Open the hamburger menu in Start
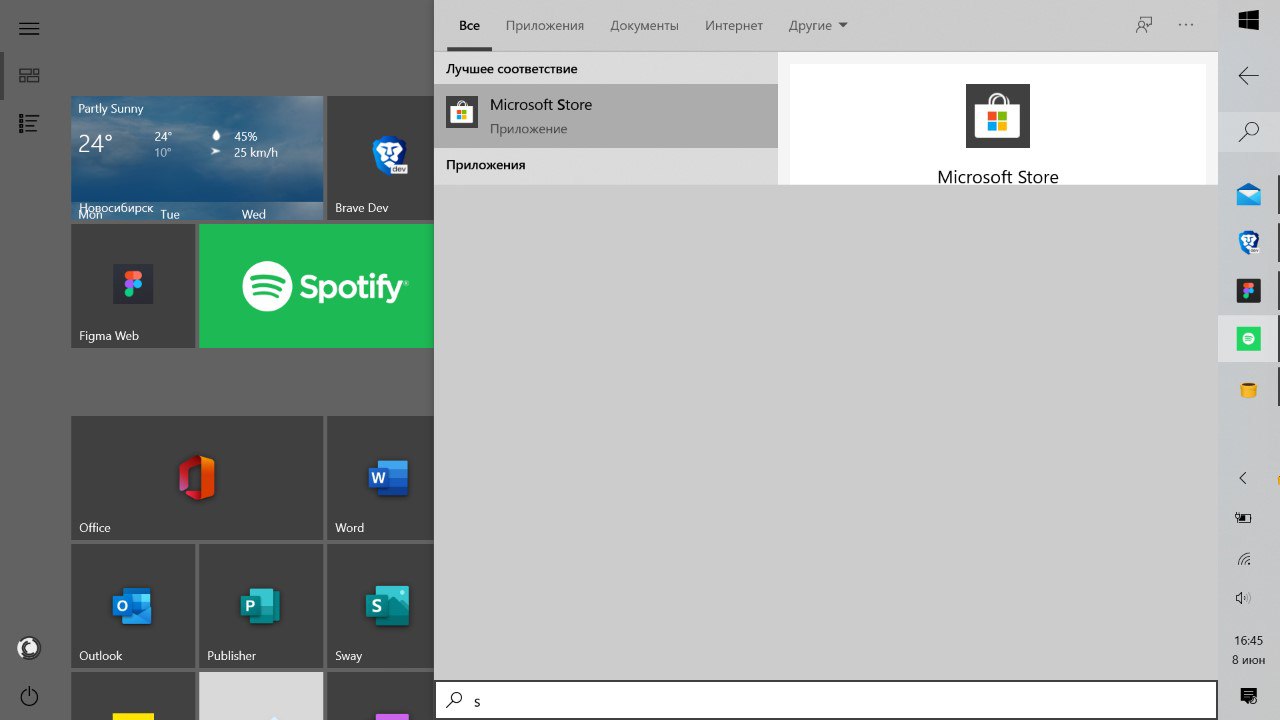 pos(29,29)
